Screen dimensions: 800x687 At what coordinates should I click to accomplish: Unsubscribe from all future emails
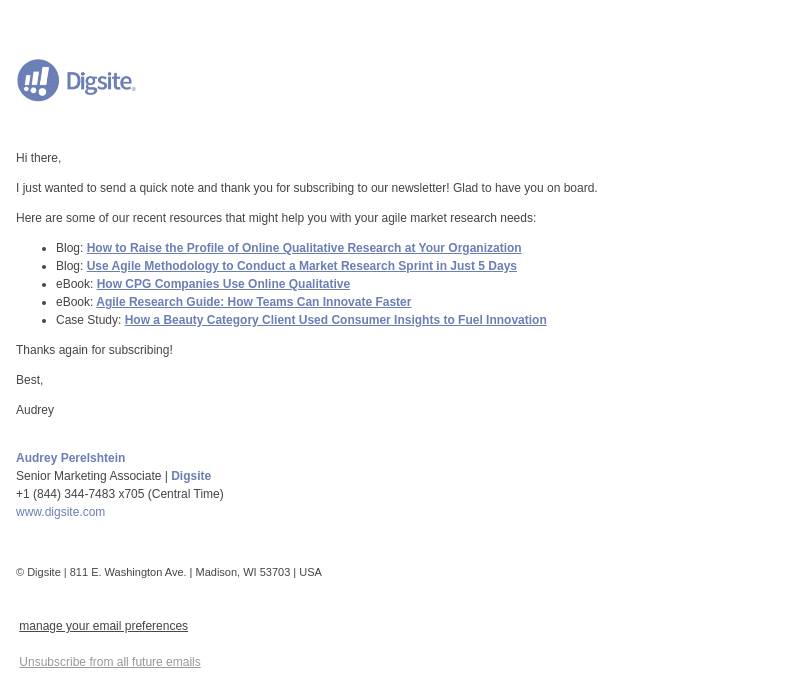[x=110, y=662]
